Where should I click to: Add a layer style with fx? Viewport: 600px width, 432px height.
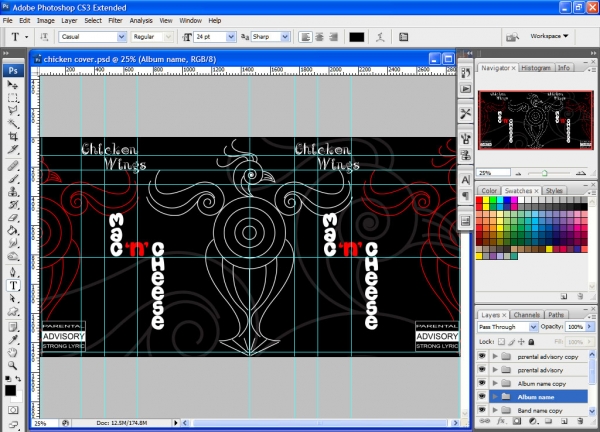(501, 421)
